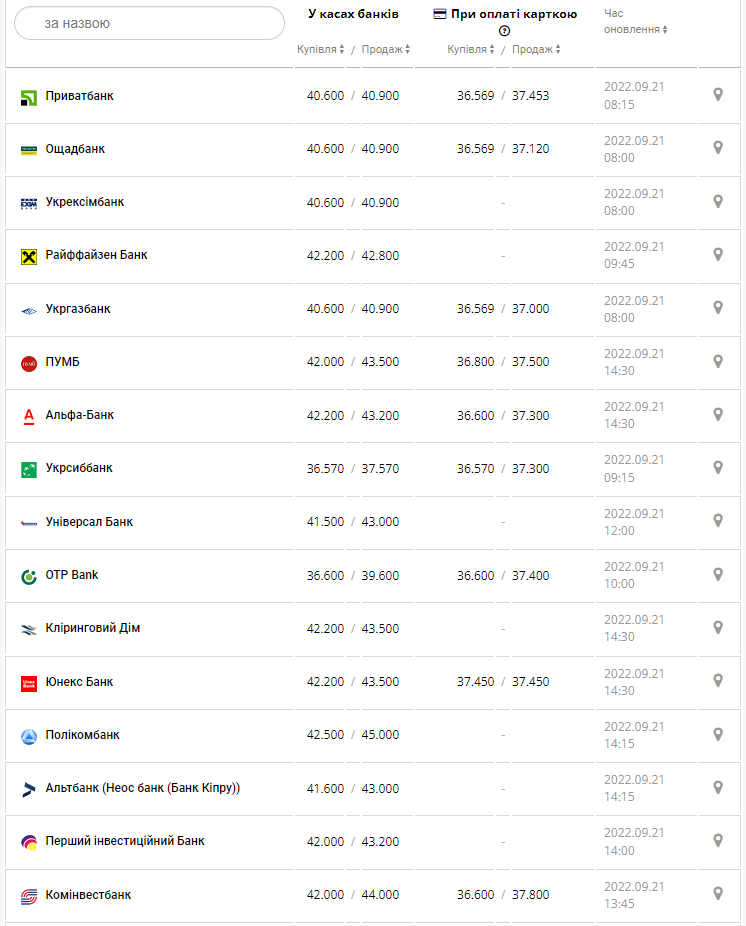Sort by Продаж under При оплаті карткою

pos(536,49)
